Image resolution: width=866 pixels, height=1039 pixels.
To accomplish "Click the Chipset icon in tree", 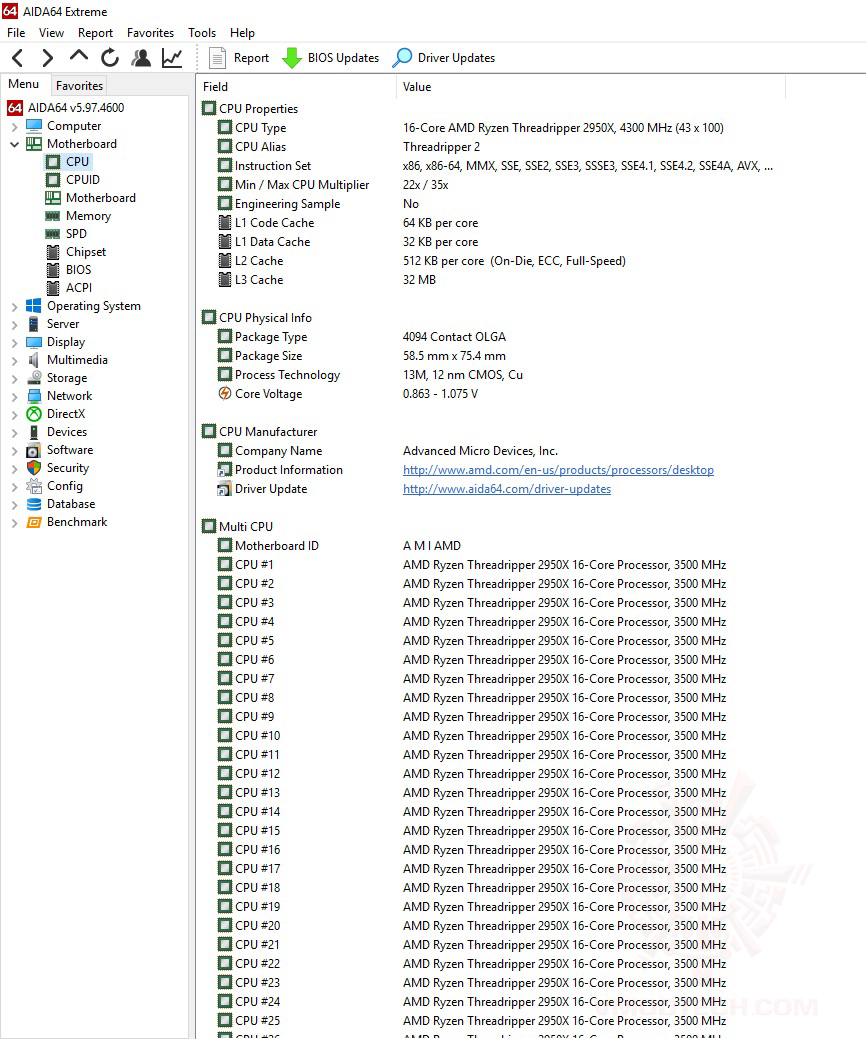I will [53, 252].
